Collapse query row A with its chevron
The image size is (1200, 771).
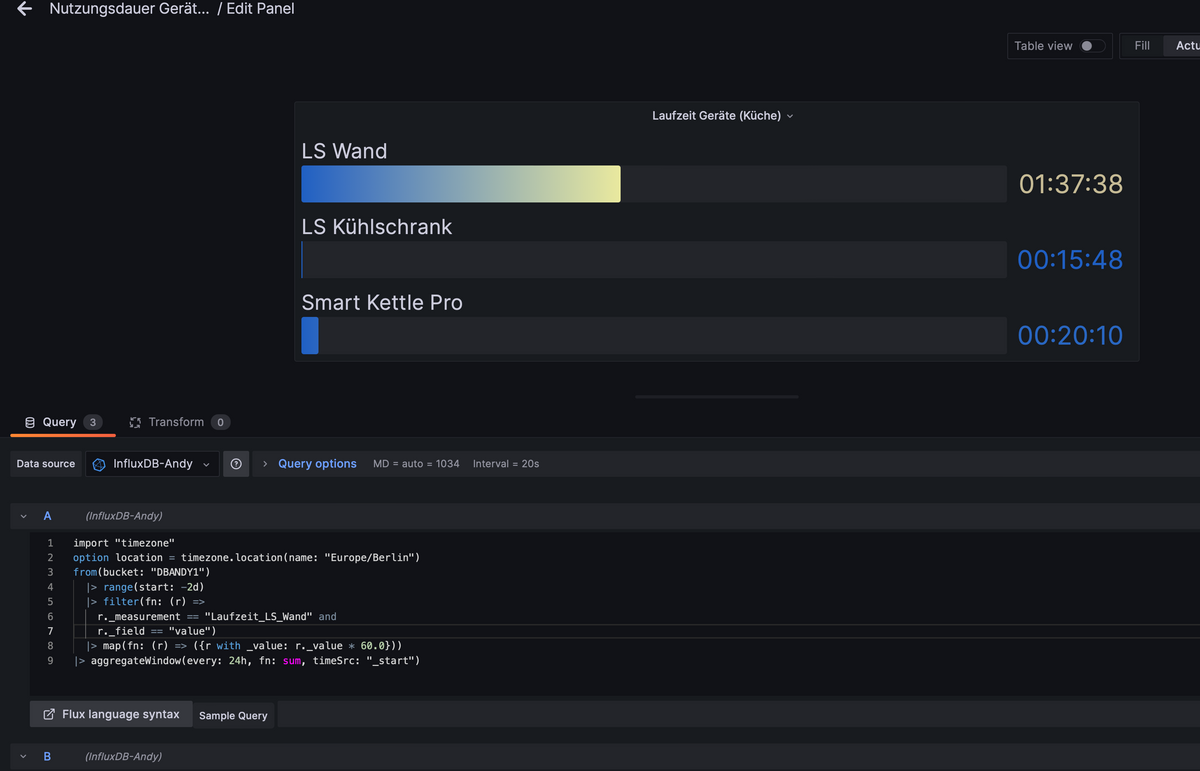[x=23, y=516]
